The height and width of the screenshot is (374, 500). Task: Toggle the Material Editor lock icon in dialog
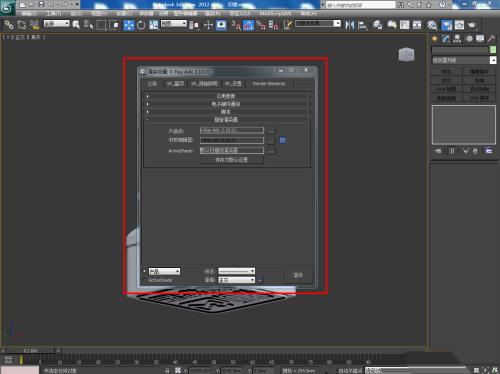[282, 140]
